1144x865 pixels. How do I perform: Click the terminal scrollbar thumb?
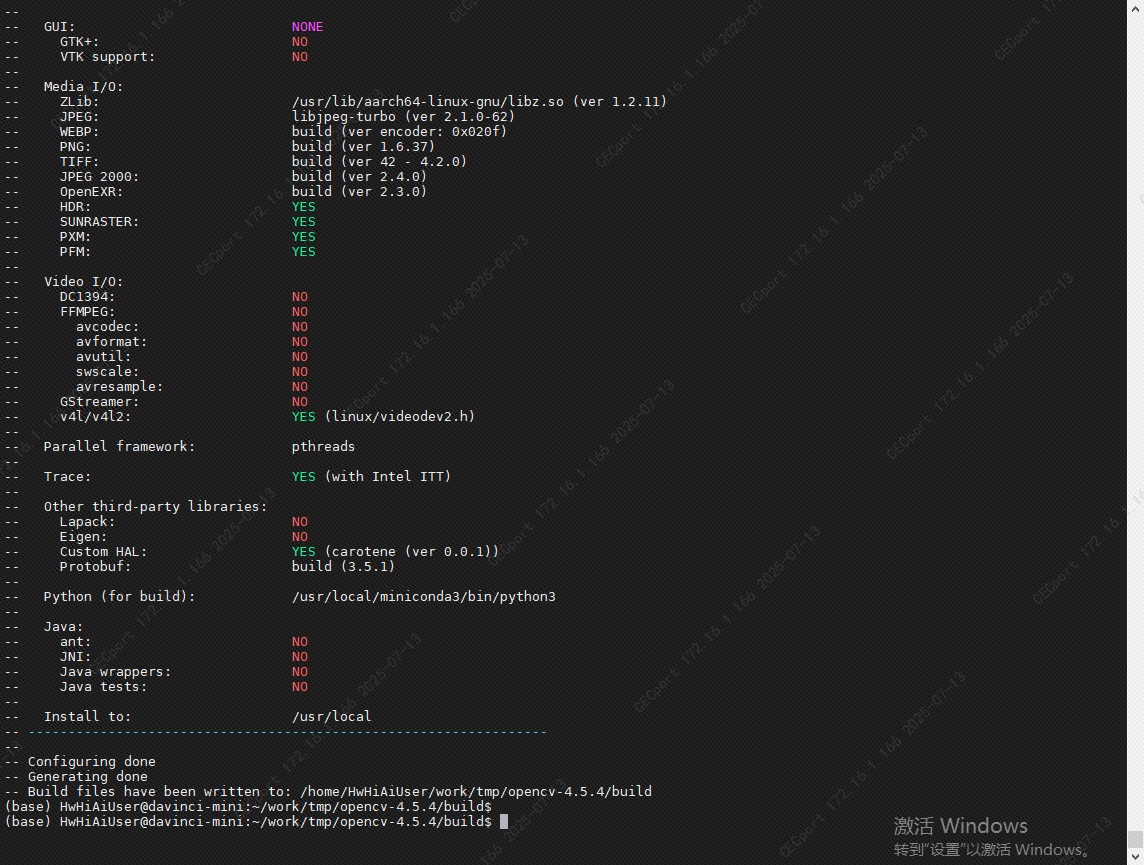[x=1135, y=839]
